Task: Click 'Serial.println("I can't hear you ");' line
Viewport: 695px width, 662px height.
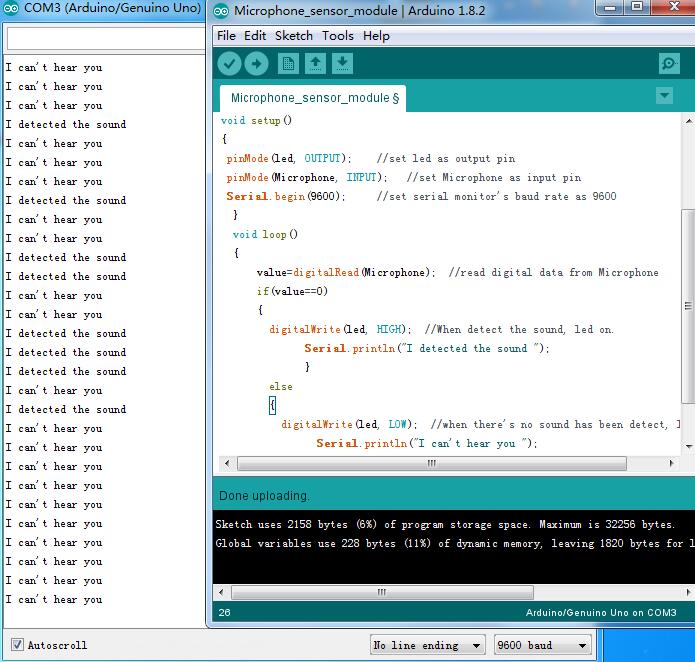Action: pyautogui.click(x=427, y=444)
